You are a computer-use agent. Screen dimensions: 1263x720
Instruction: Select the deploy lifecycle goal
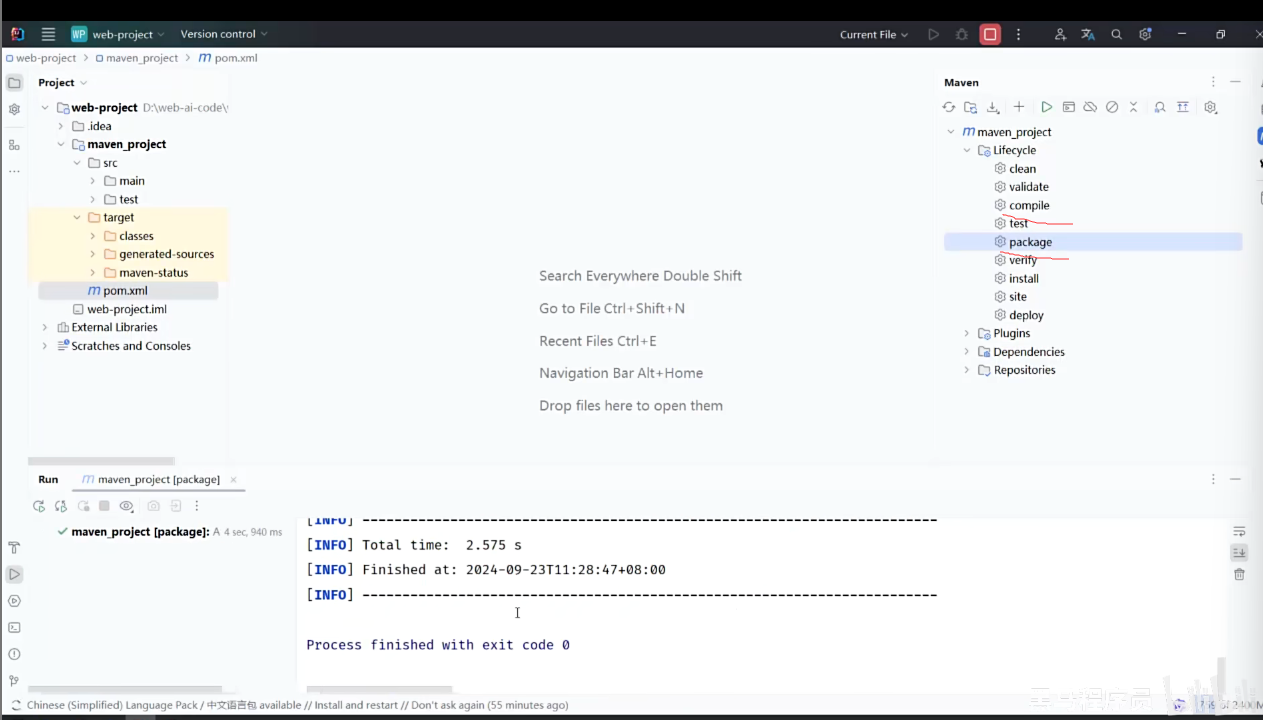pyautogui.click(x=1019, y=315)
